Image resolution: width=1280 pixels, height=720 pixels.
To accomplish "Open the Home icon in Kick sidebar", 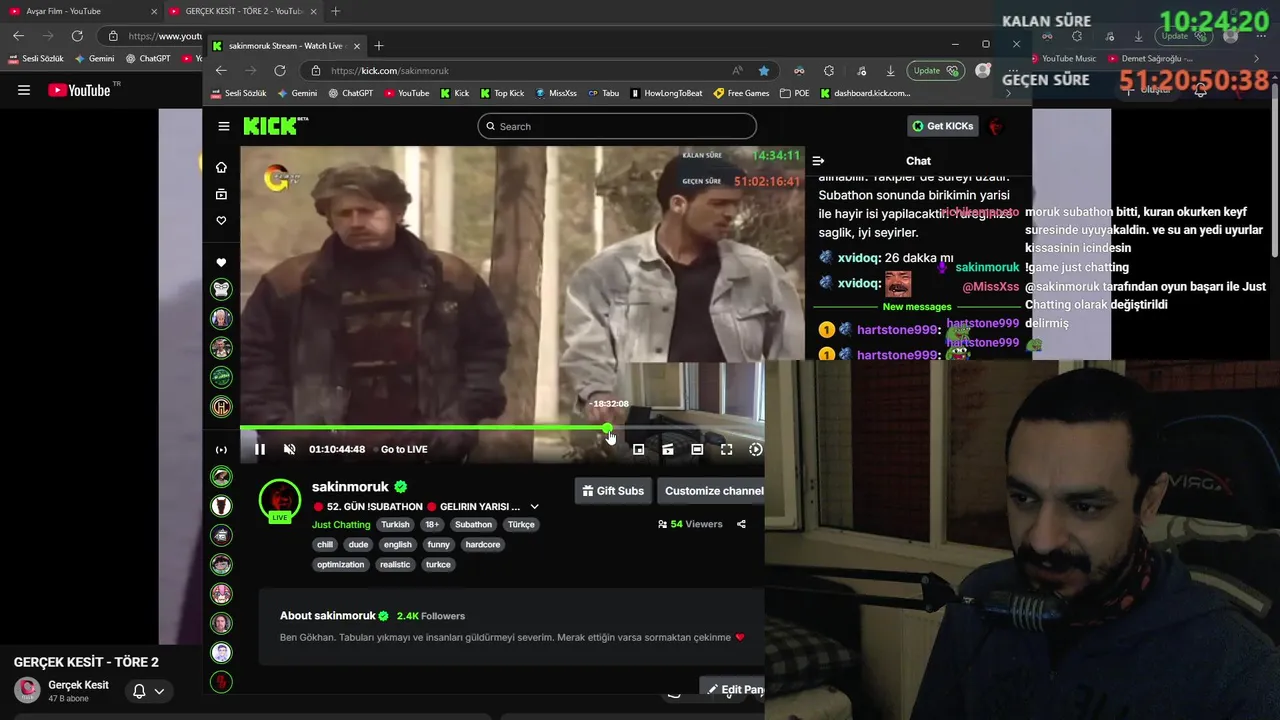I will [221, 167].
